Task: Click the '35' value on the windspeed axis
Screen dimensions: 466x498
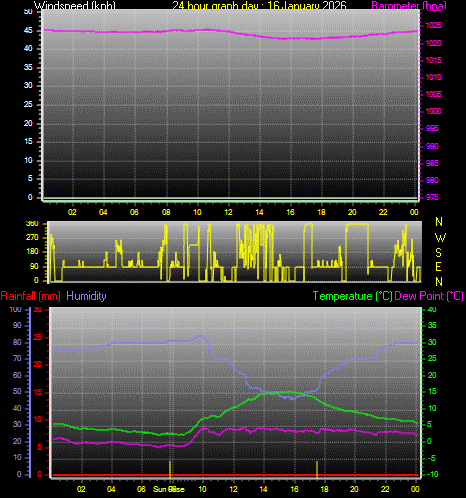Action: coord(28,67)
